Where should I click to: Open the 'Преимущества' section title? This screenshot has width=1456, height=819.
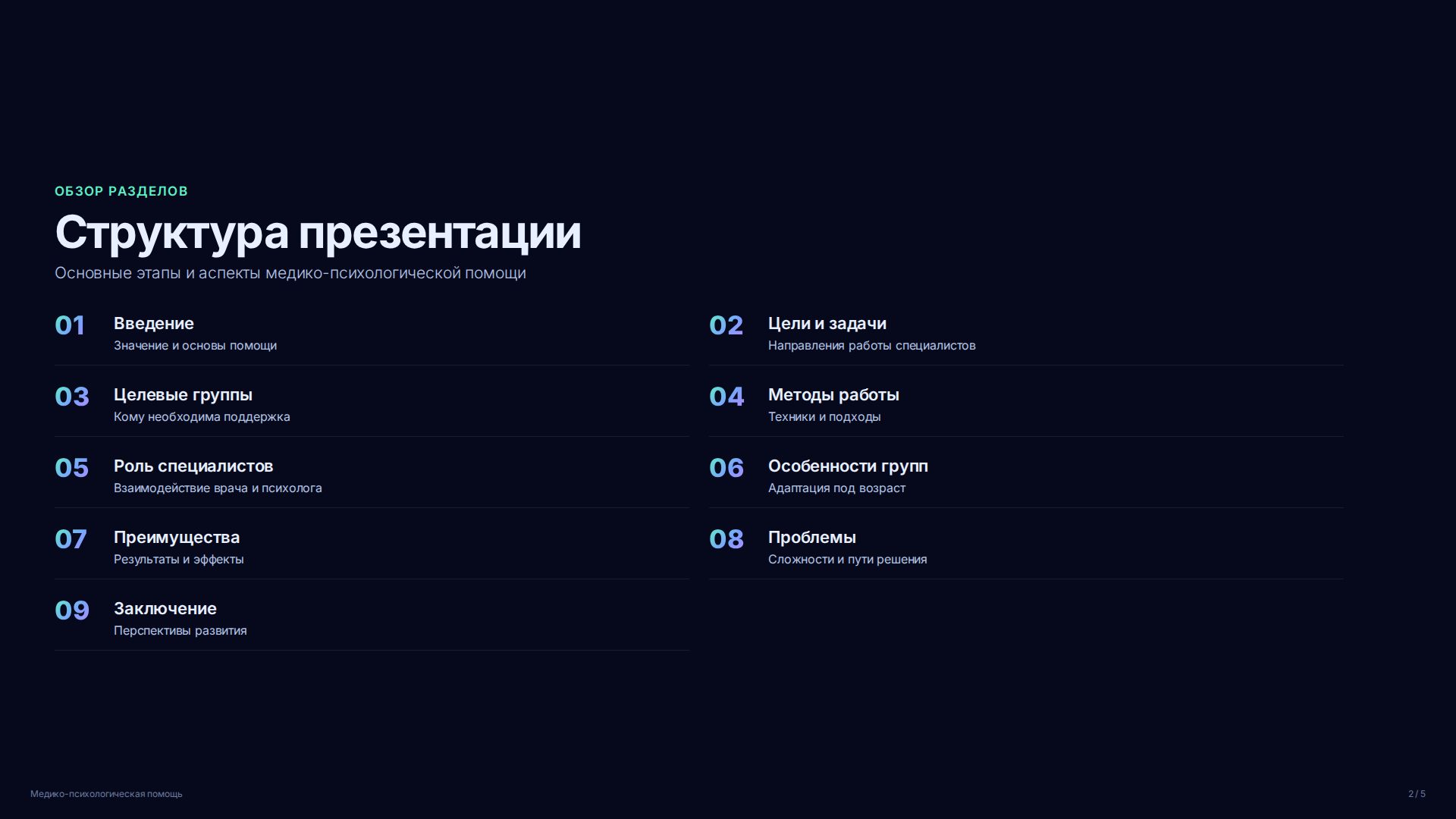click(177, 538)
